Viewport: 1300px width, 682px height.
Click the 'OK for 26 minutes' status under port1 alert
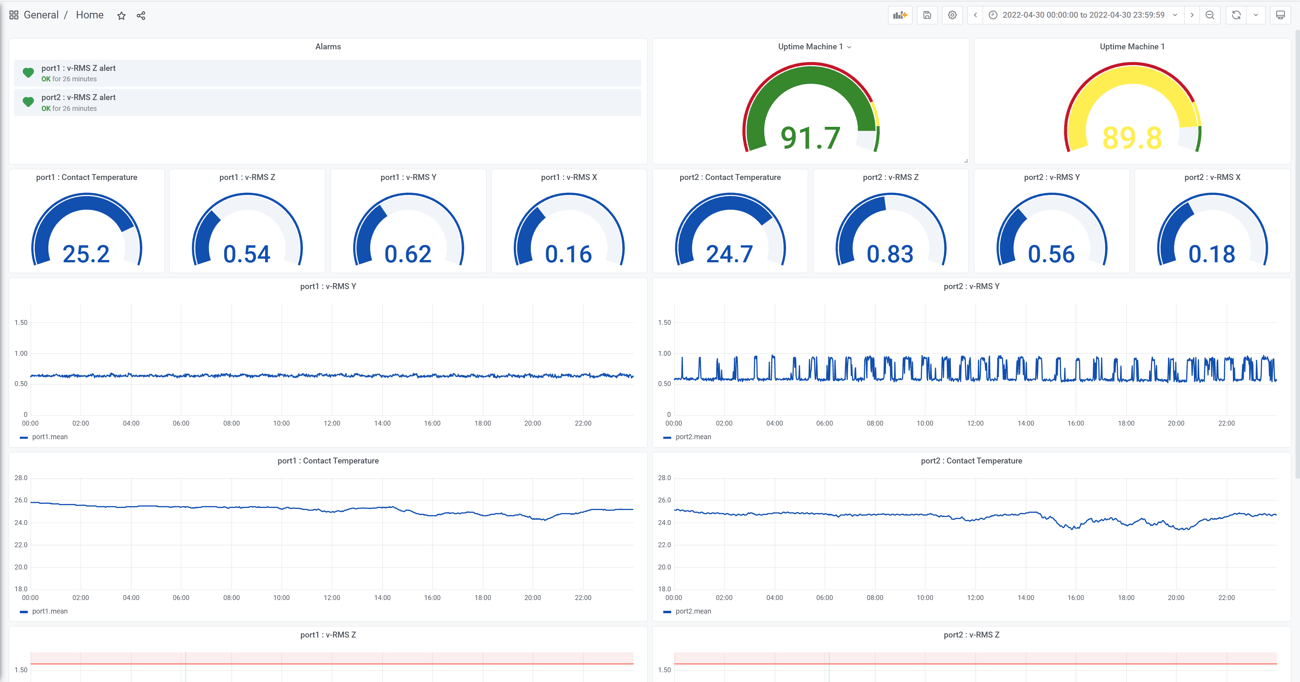point(69,79)
